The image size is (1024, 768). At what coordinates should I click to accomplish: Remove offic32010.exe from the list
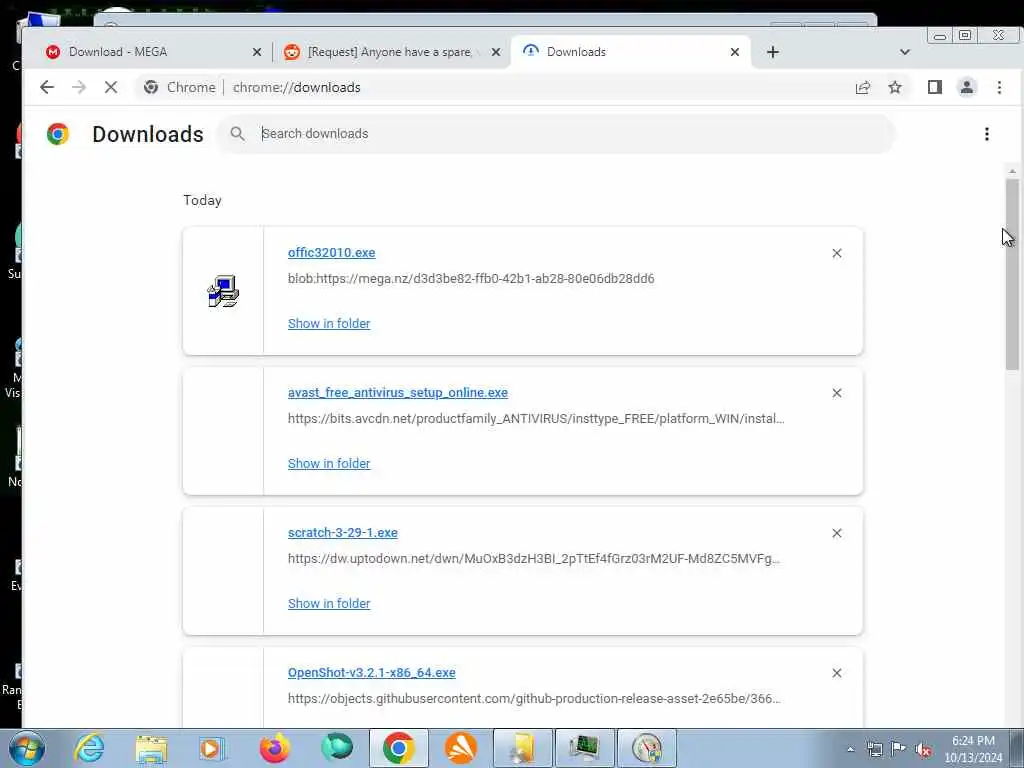click(837, 253)
